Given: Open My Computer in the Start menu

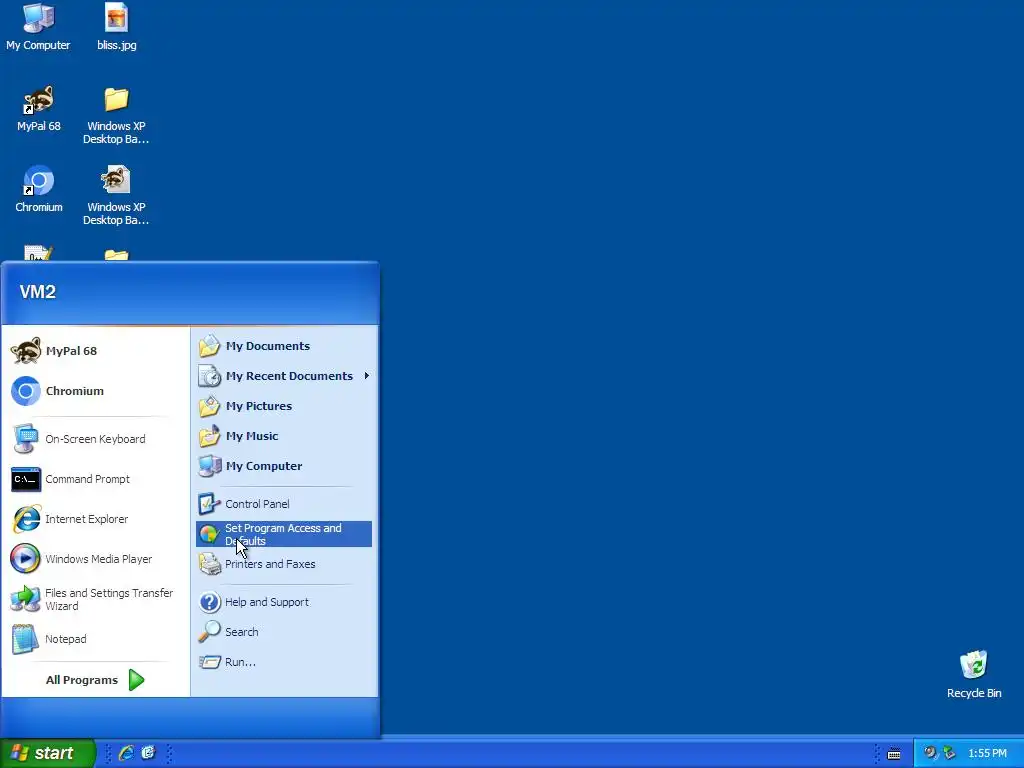Looking at the screenshot, I should [x=284, y=466].
